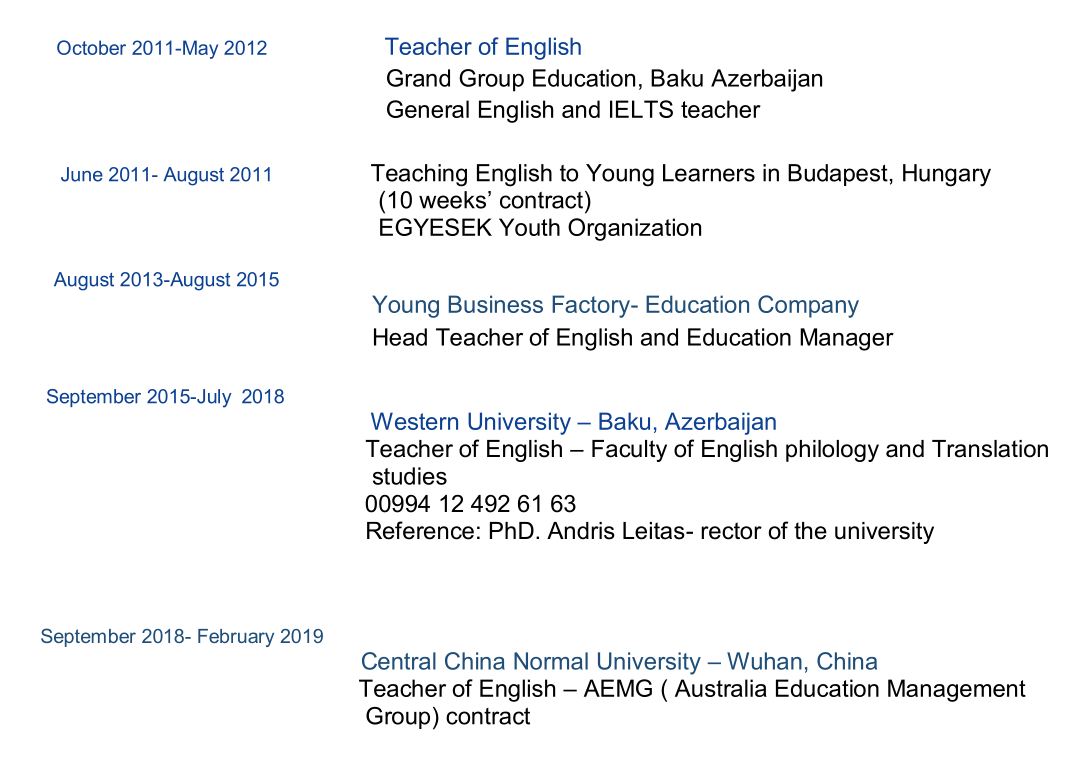Screen dimensions: 1079x760
Task: Click 'September 2018- February 2019' date
Action: tap(182, 637)
